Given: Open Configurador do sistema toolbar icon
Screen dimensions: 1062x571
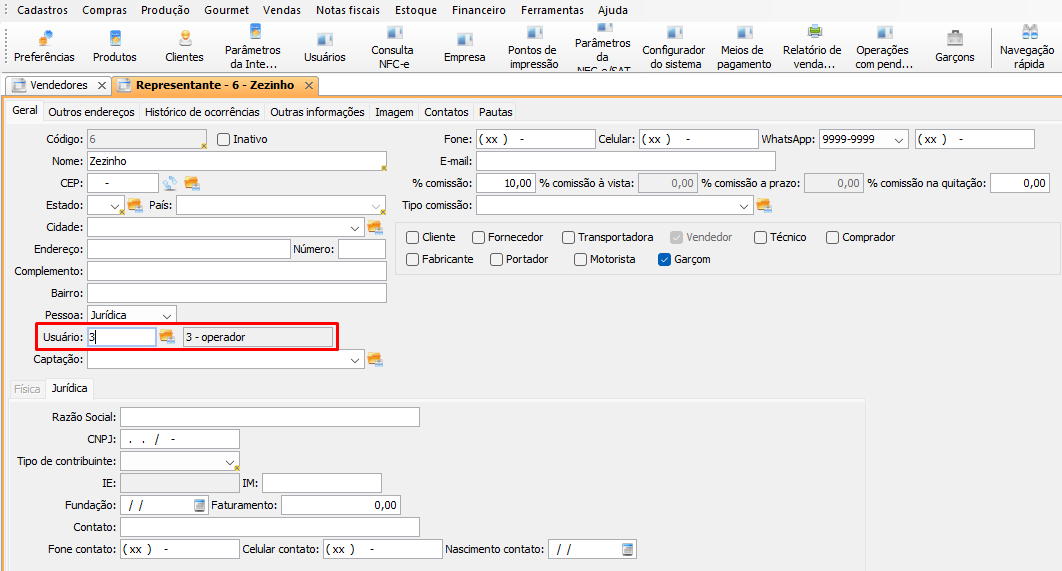Looking at the screenshot, I should click(x=674, y=46).
